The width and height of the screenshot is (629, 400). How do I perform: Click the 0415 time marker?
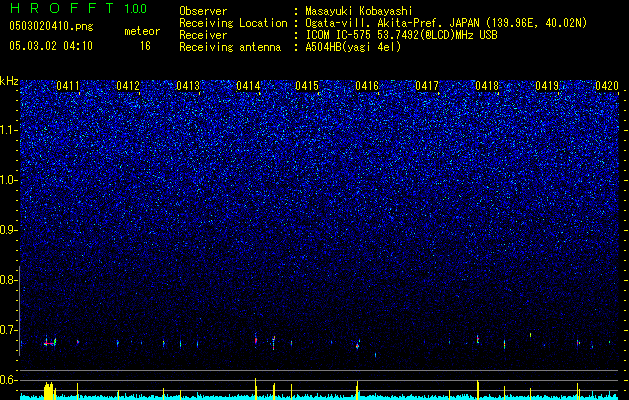point(307,86)
